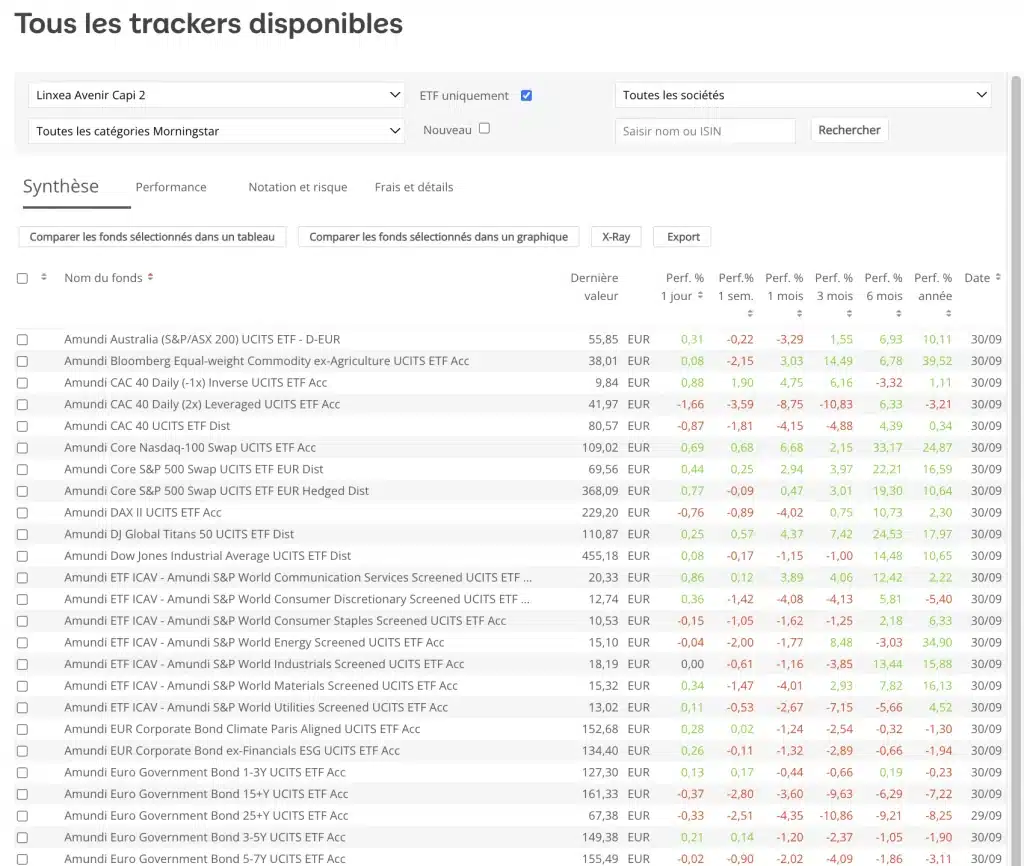The height and width of the screenshot is (866, 1024).
Task: Sort by Perf. % 3 mois arrows
Action: click(x=849, y=313)
